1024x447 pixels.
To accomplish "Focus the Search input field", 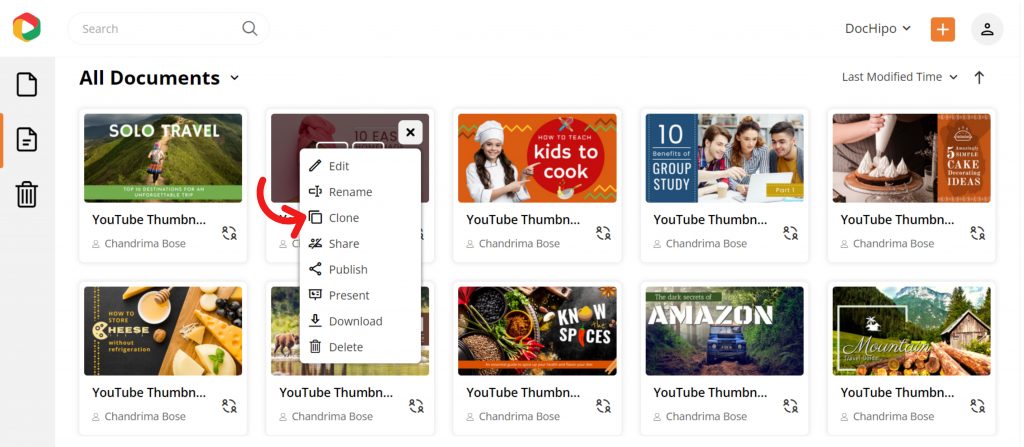I will pyautogui.click(x=168, y=29).
